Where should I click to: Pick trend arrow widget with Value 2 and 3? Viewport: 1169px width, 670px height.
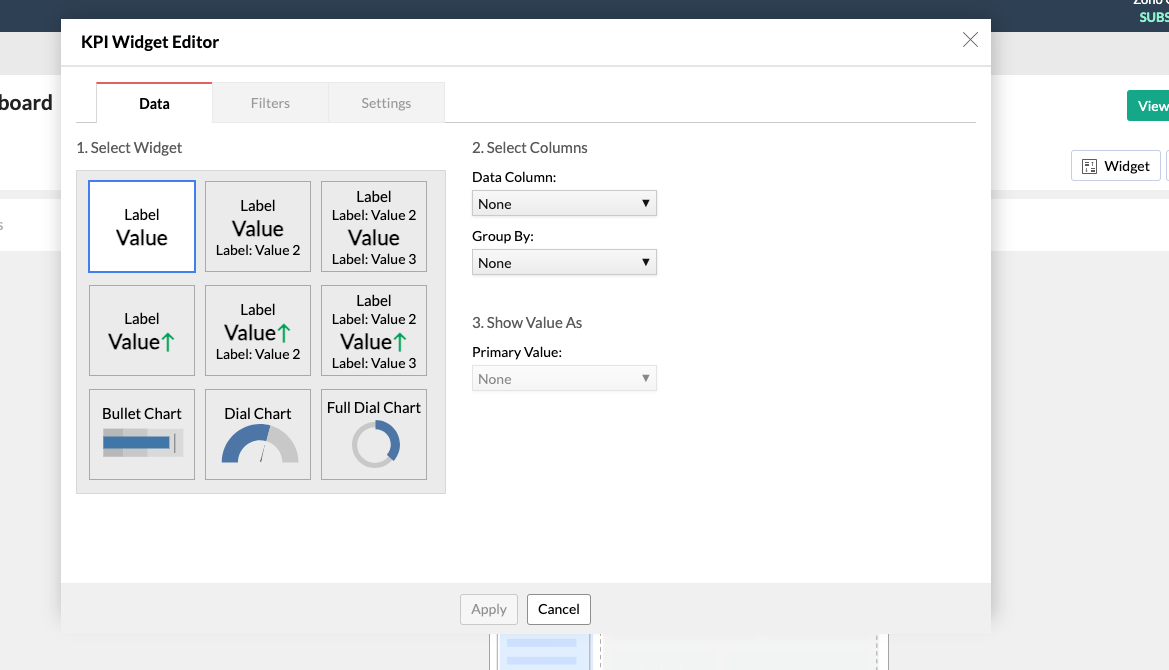(x=374, y=331)
